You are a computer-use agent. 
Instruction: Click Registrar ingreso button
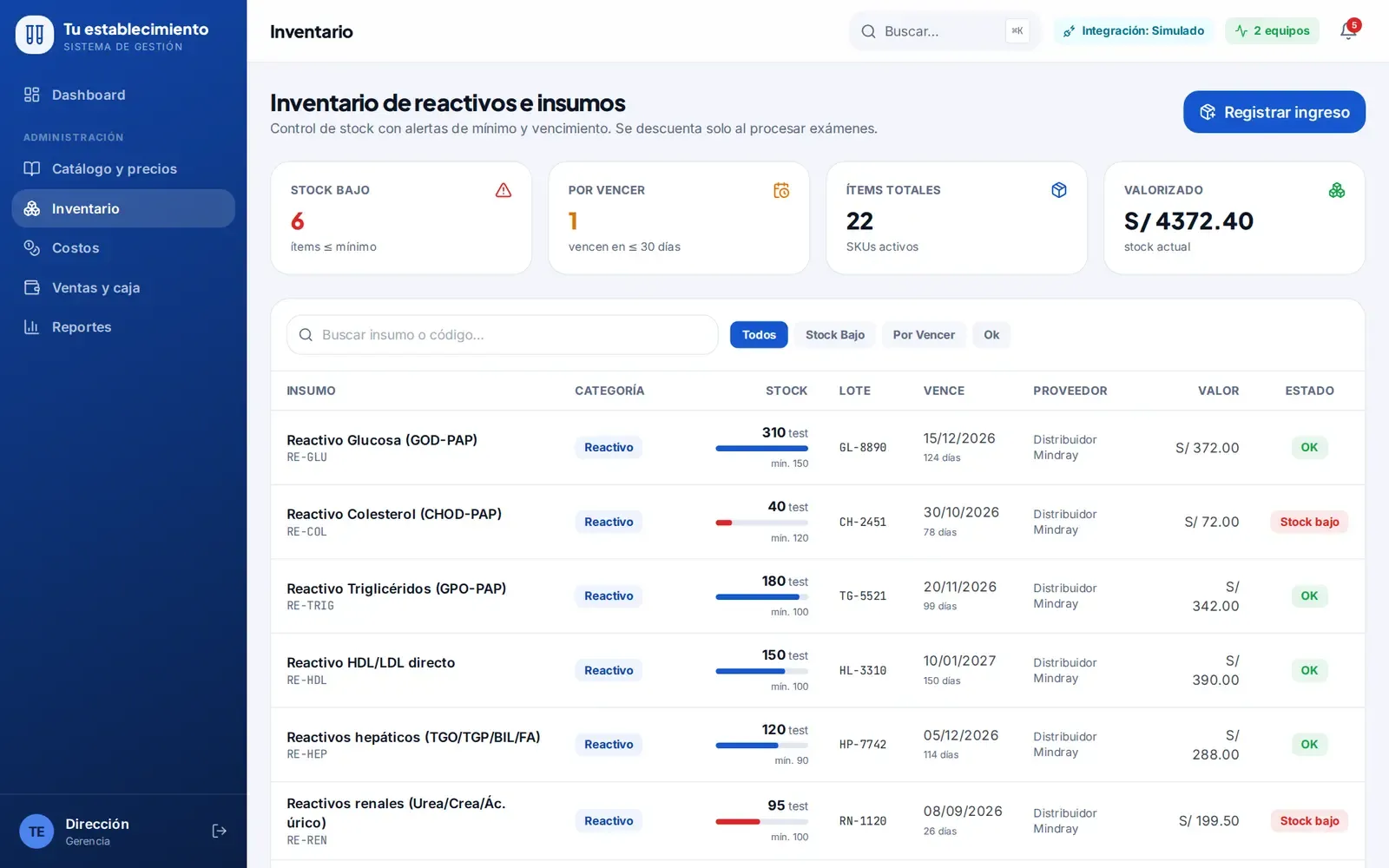tap(1274, 112)
